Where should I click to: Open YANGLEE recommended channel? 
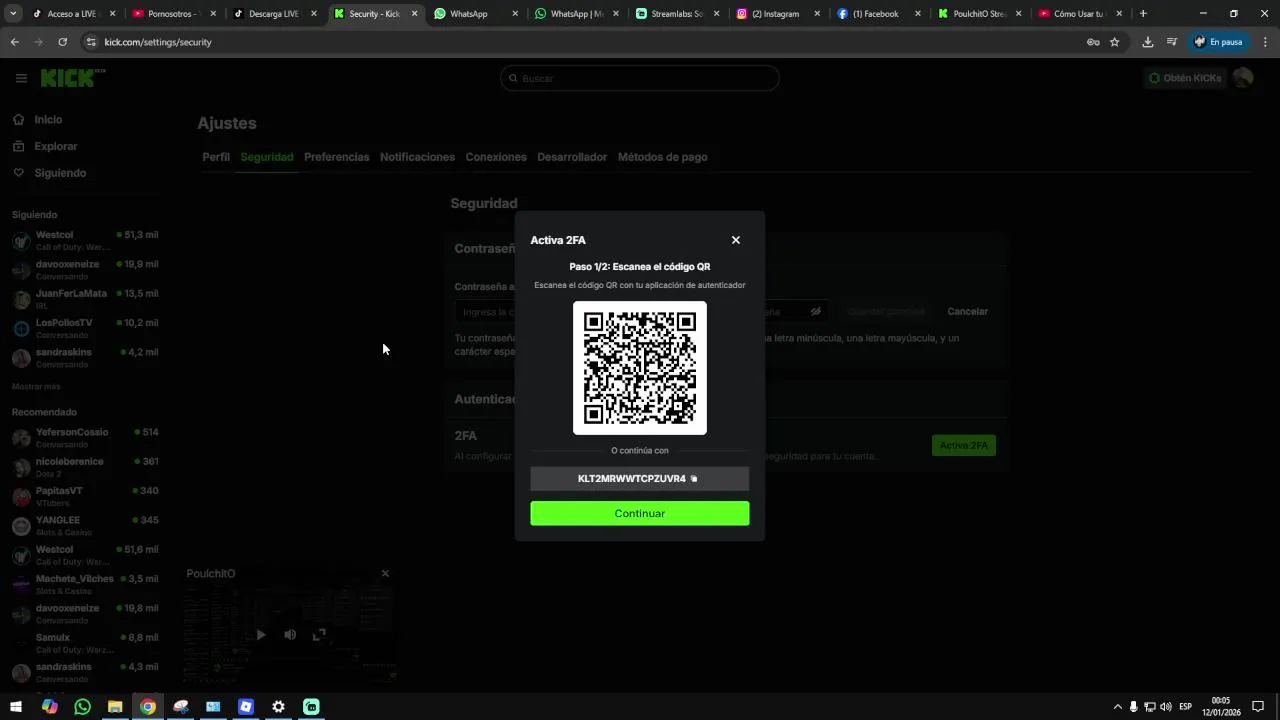click(x=85, y=525)
